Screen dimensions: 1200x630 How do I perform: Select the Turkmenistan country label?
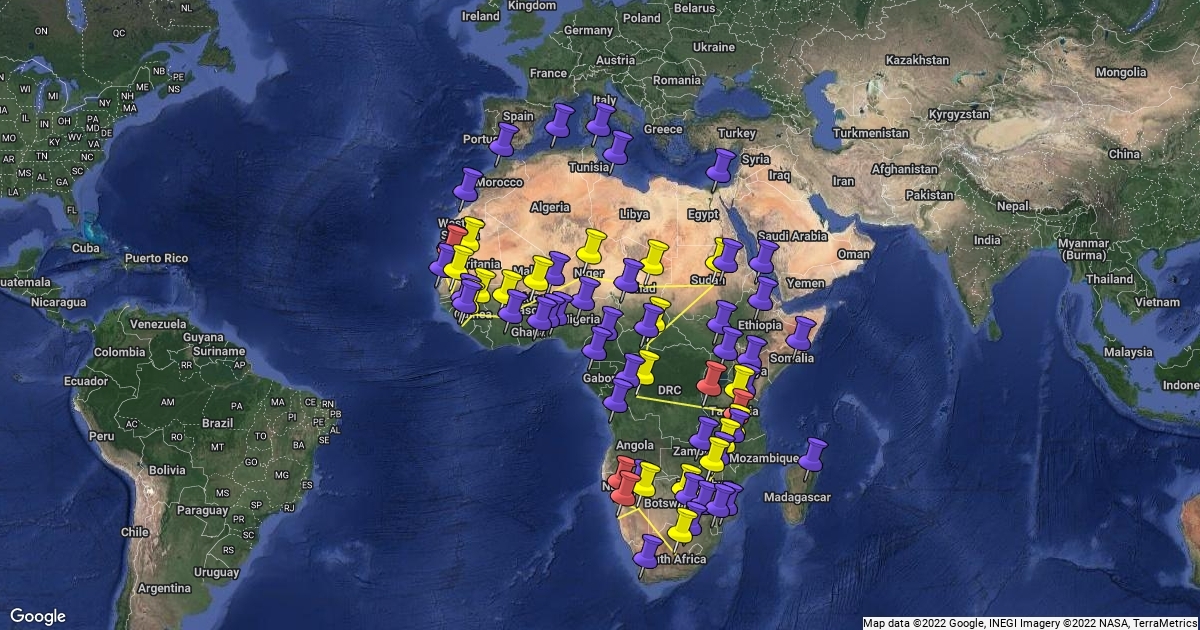871,133
